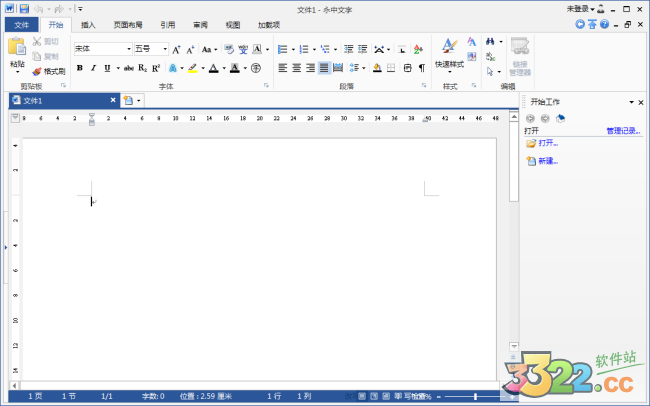Click the font color A swatch
This screenshot has width=650, height=406.
[x=213, y=68]
